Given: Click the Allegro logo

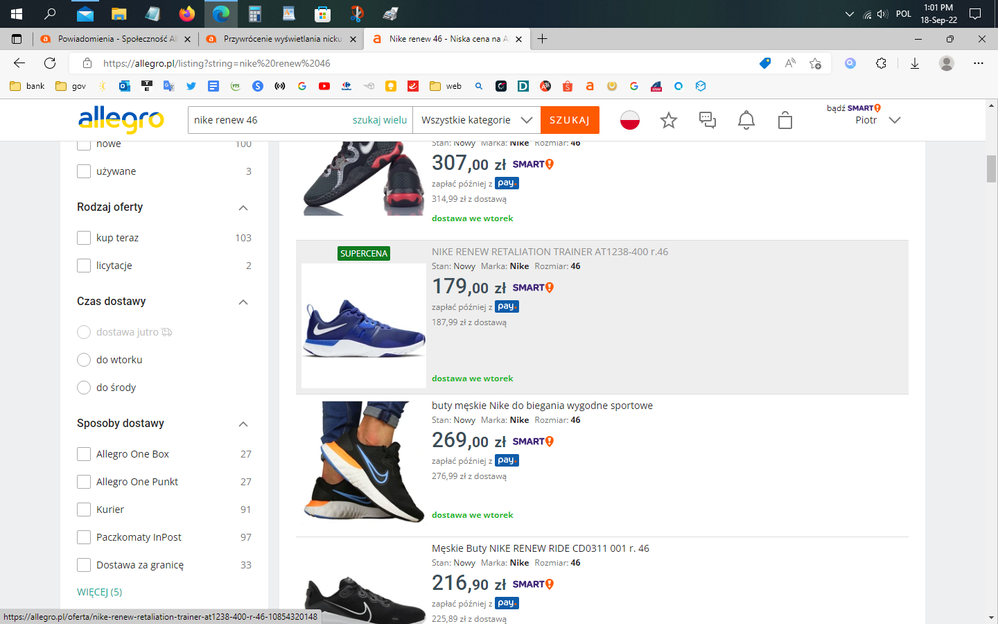Looking at the screenshot, I should [120, 119].
